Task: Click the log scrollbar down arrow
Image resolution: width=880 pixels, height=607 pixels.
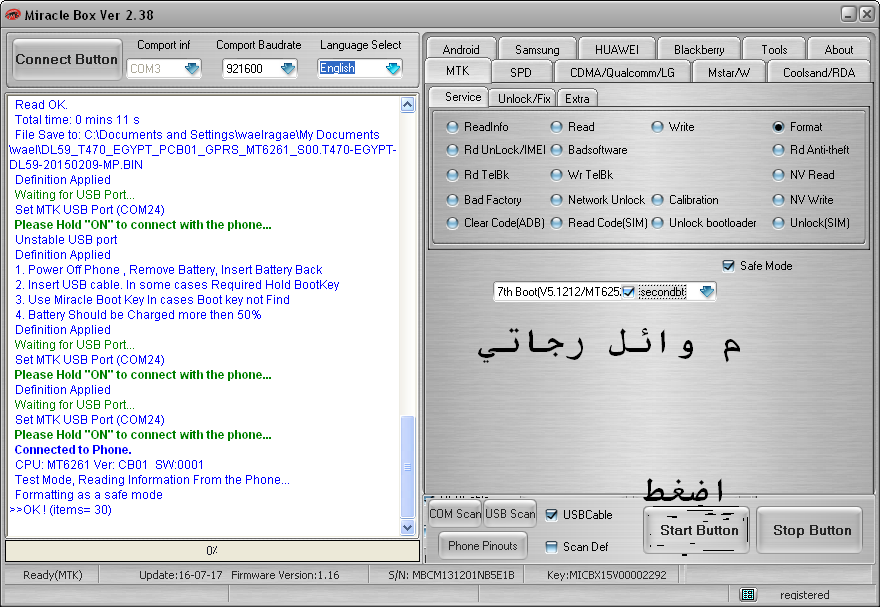Action: [x=407, y=527]
